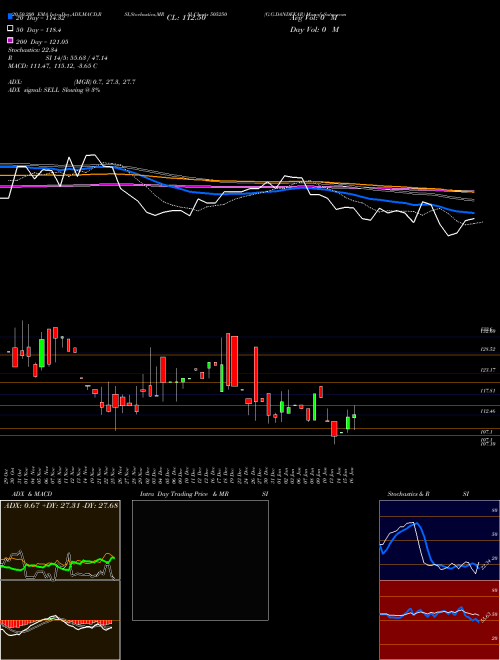The image size is (500, 660).
Task: Open the empty Intra Day Trading Price panel
Action: tap(200, 560)
